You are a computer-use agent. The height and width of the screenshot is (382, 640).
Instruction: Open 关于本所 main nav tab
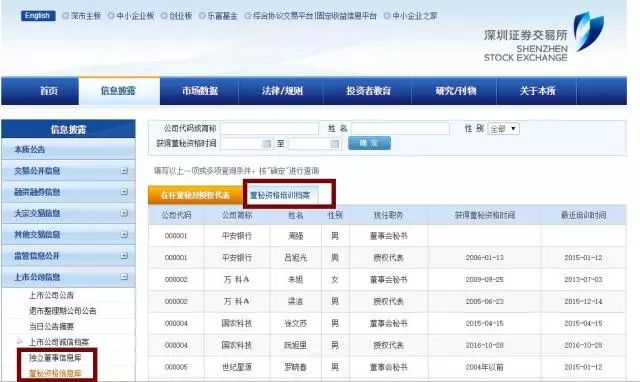(538, 91)
